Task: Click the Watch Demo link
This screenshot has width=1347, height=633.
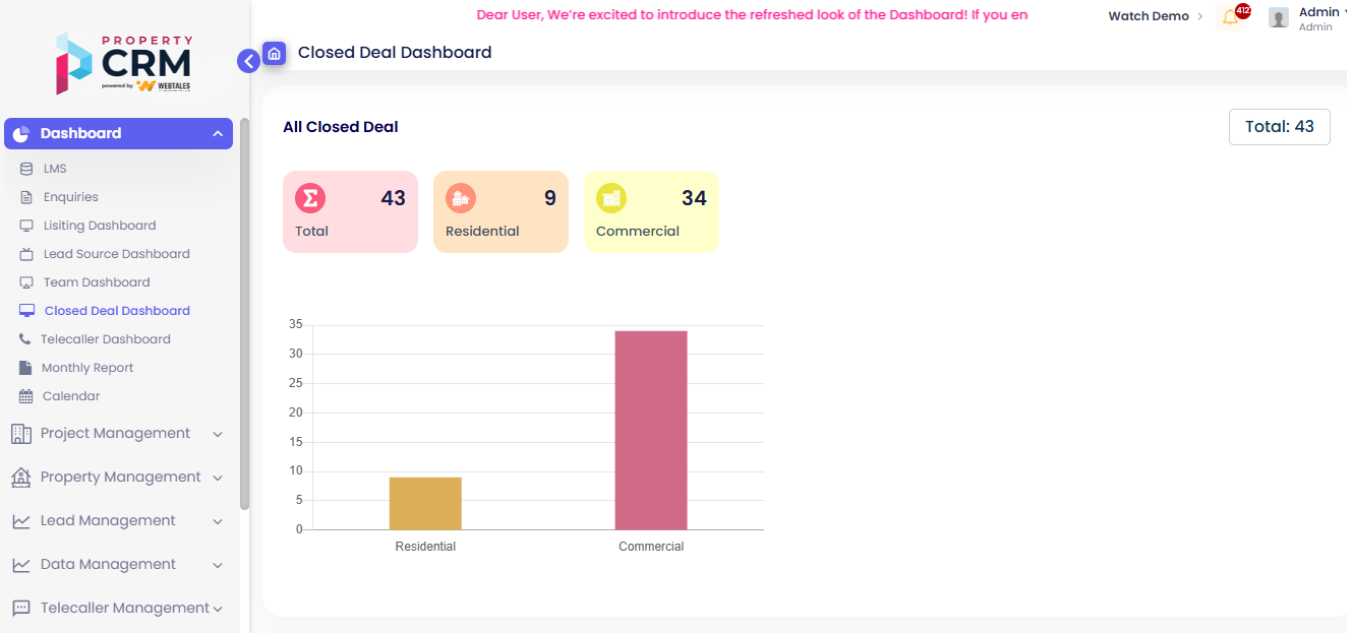Action: (x=1149, y=16)
